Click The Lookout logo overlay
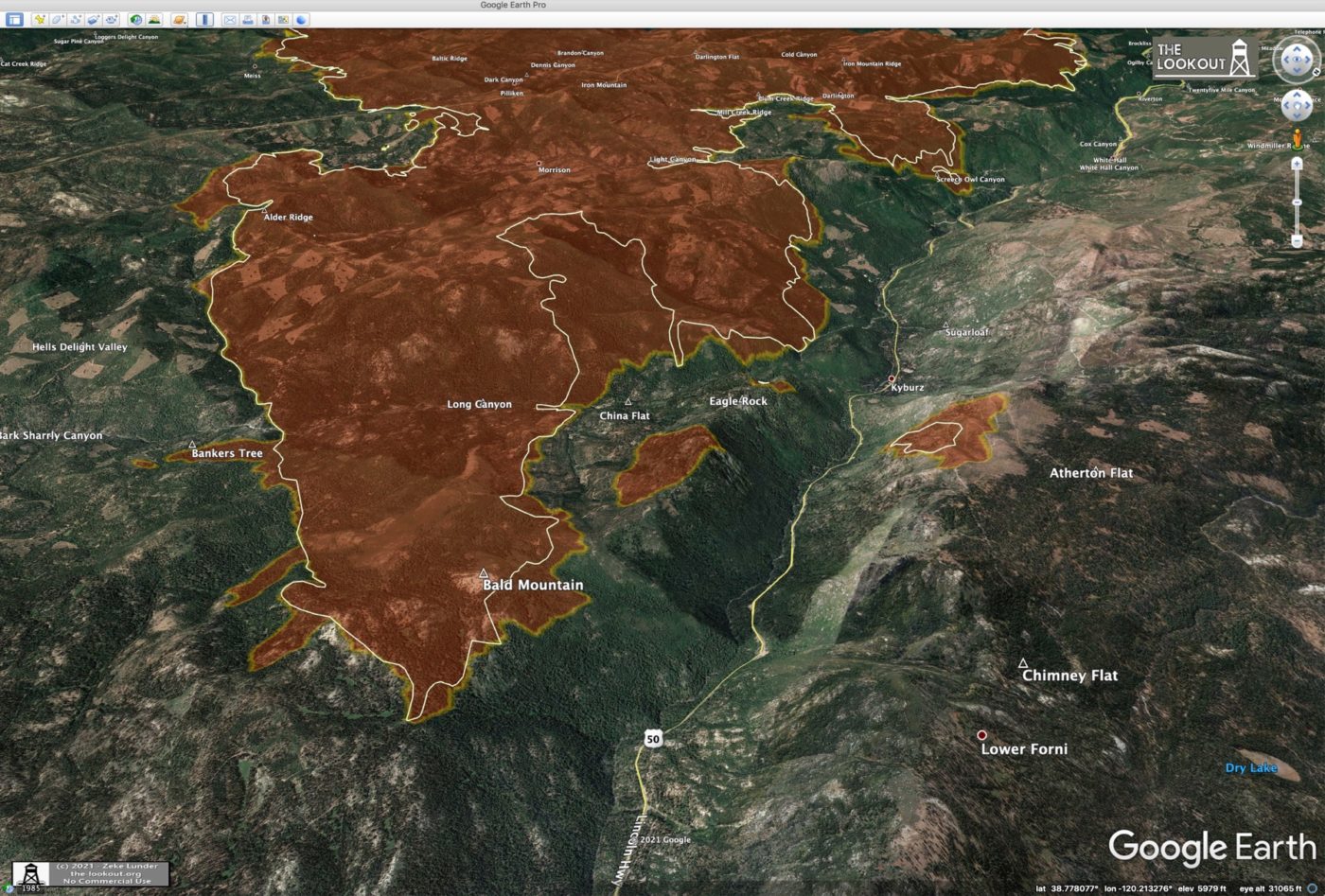The width and height of the screenshot is (1325, 896). pos(1205,58)
